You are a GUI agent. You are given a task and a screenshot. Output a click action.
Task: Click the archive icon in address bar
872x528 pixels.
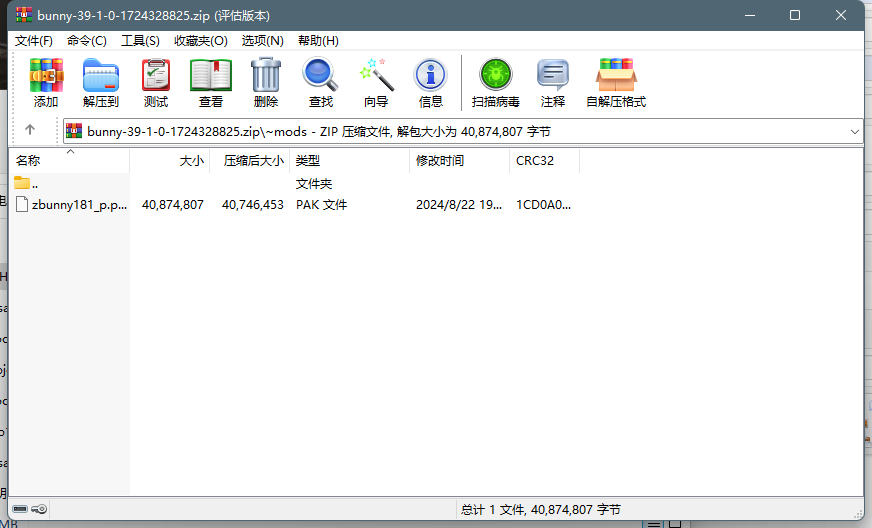74,131
